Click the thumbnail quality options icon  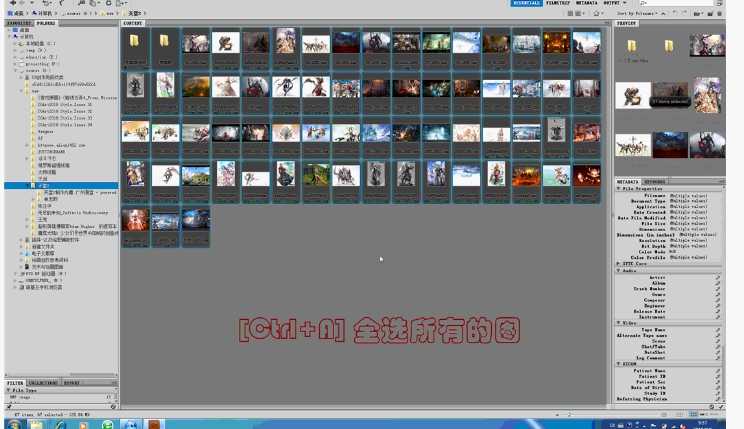pos(579,14)
